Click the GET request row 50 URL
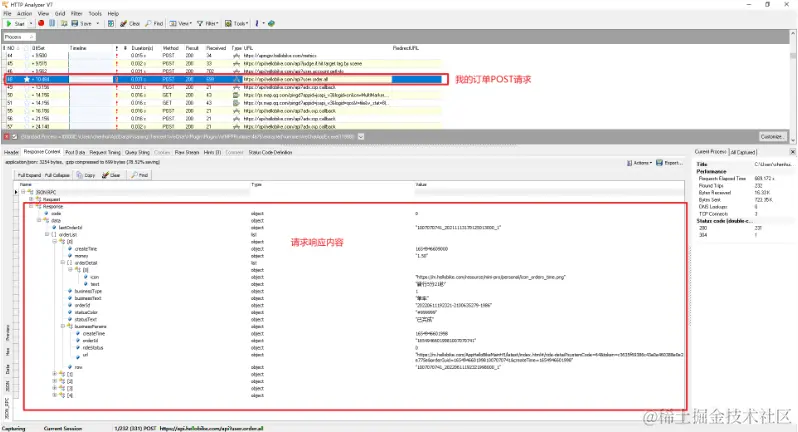 coord(316,95)
